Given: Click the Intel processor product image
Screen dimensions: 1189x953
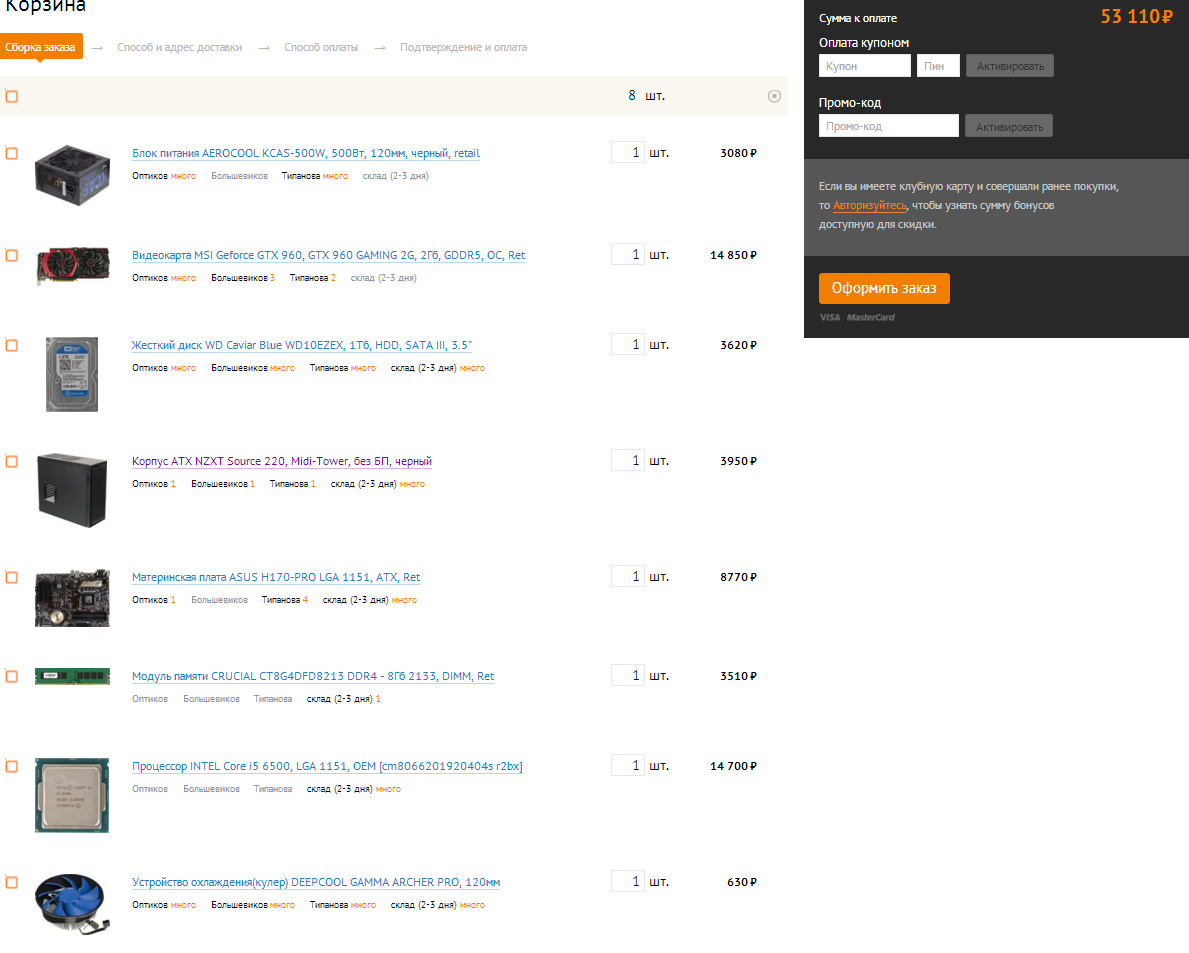Looking at the screenshot, I should click(x=72, y=795).
